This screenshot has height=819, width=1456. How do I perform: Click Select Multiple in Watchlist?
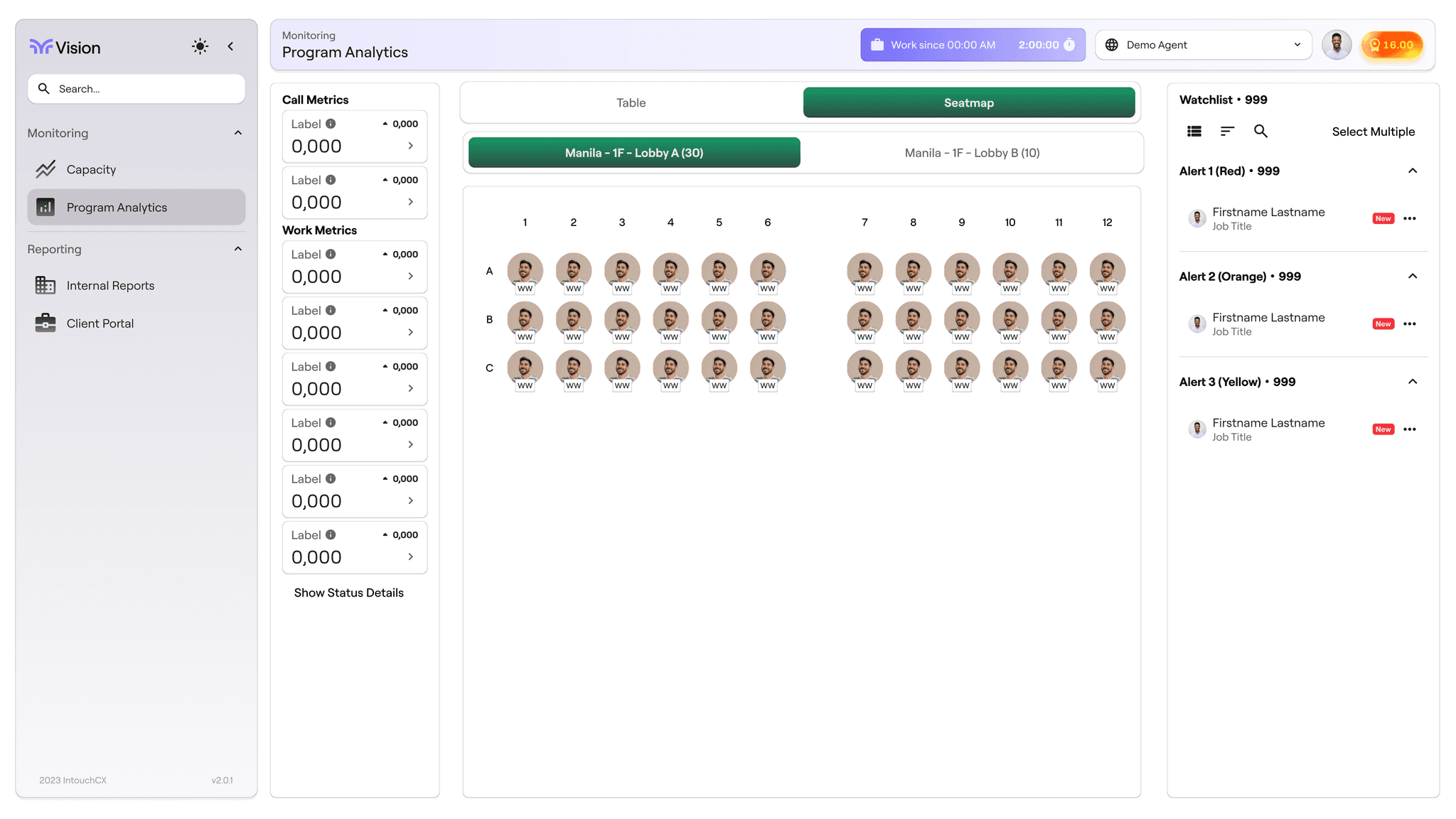pyautogui.click(x=1373, y=132)
